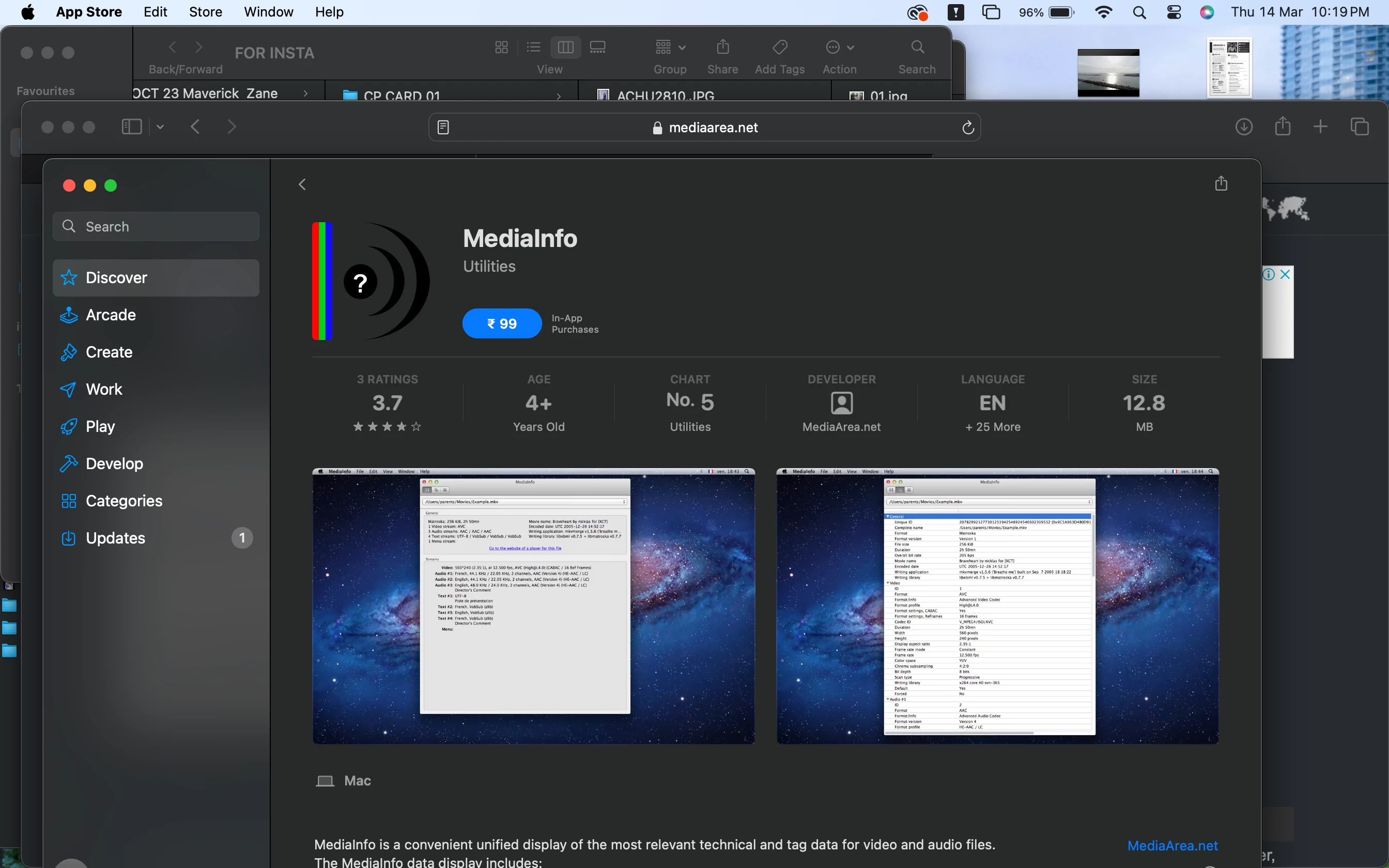Open the Finder Group dropdown

click(x=670, y=47)
